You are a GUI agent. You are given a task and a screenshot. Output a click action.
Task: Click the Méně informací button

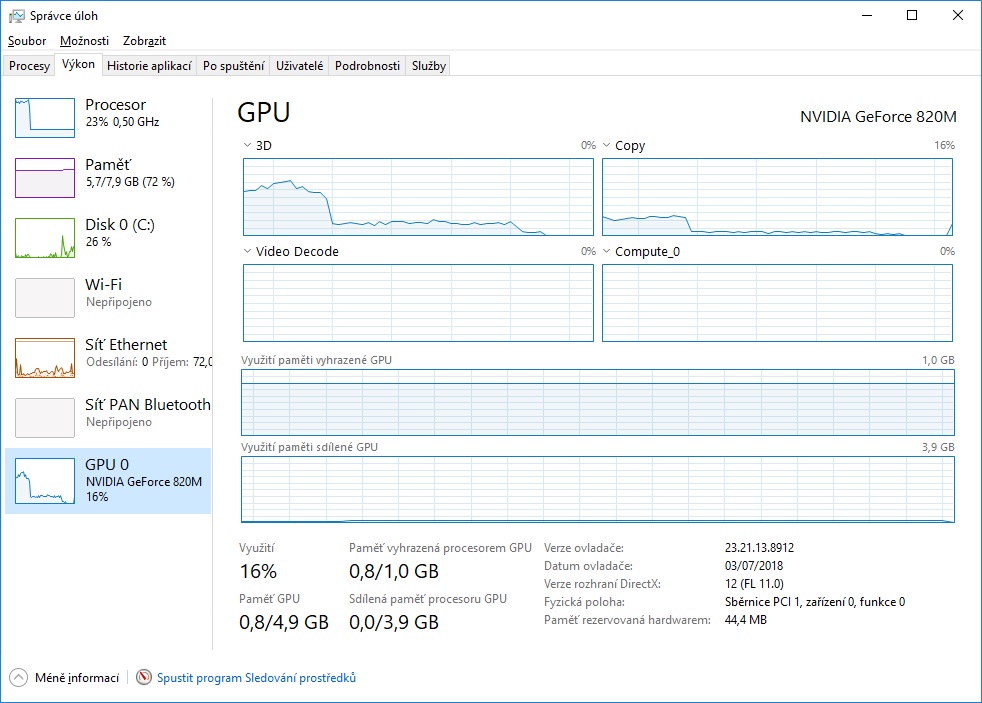pos(76,678)
